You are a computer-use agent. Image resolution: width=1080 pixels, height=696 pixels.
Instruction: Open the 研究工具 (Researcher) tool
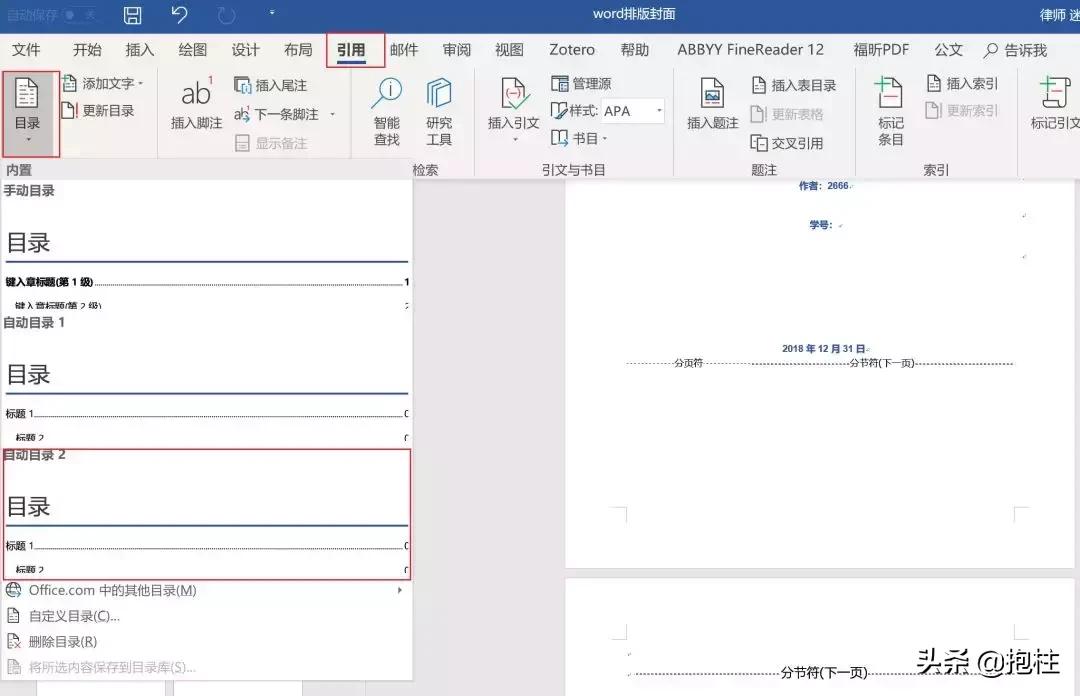[439, 110]
